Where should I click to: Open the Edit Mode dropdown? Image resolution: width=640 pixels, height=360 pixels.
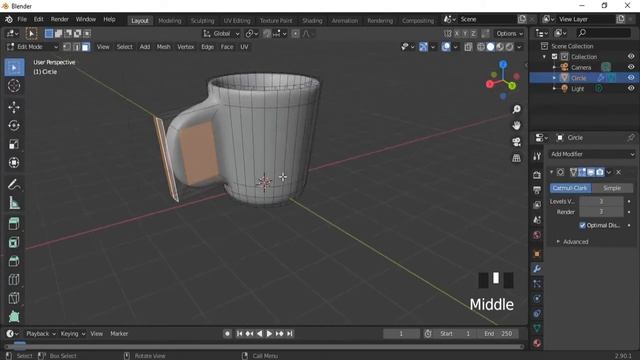(x=33, y=47)
